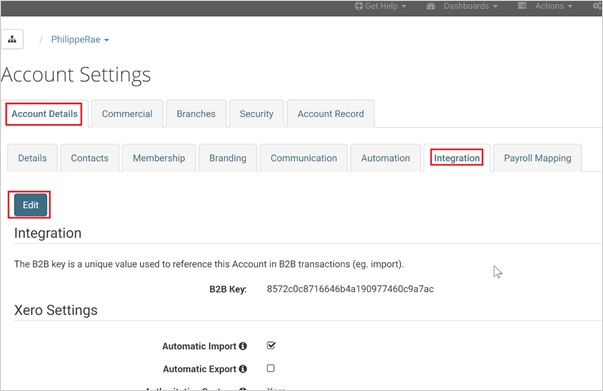603x391 pixels.
Task: Click the organization hierarchy icon button
Action: pos(12,39)
